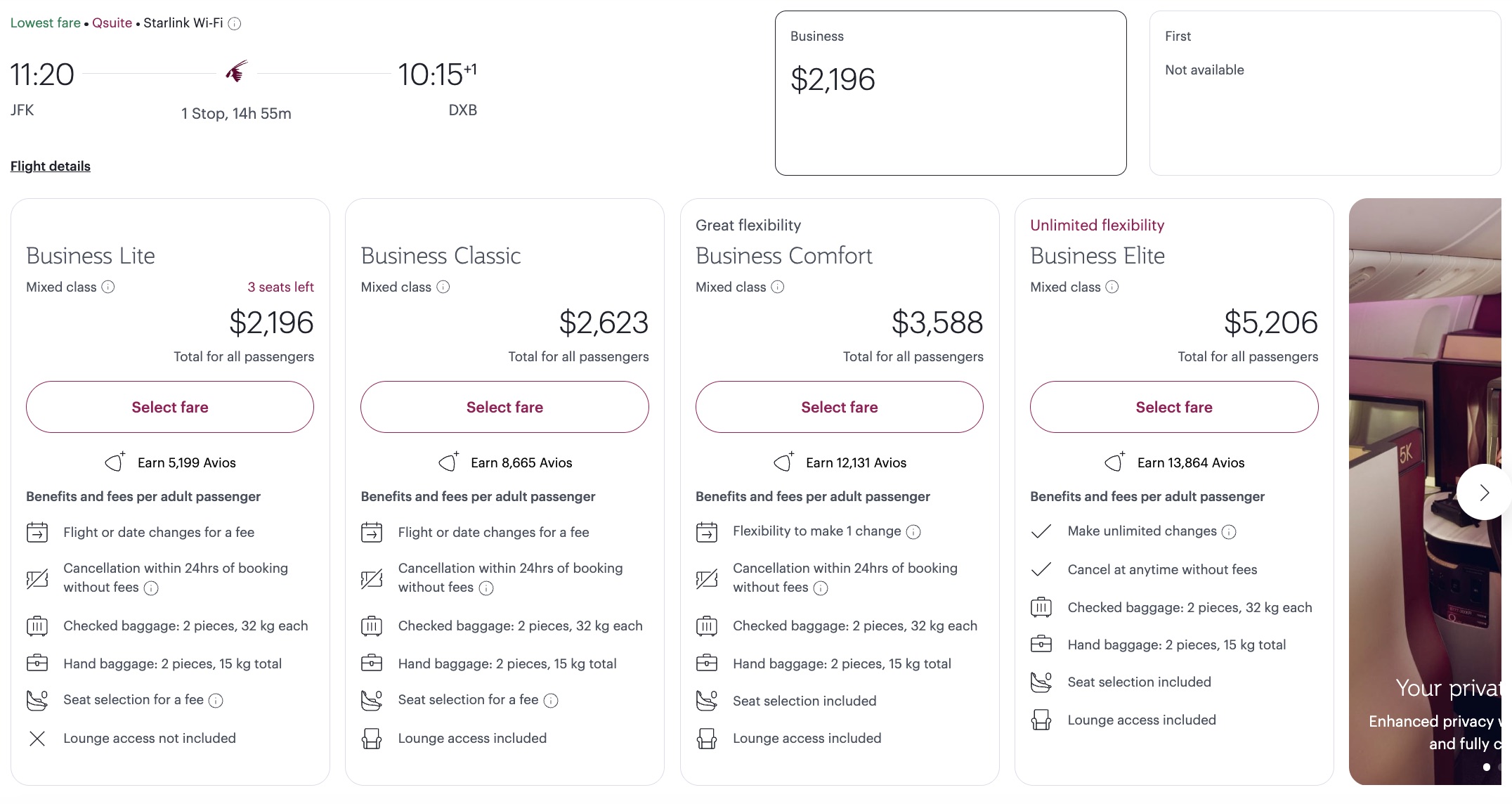Click the first carousel pagination dot
The height and width of the screenshot is (804, 1512).
pos(1487,767)
